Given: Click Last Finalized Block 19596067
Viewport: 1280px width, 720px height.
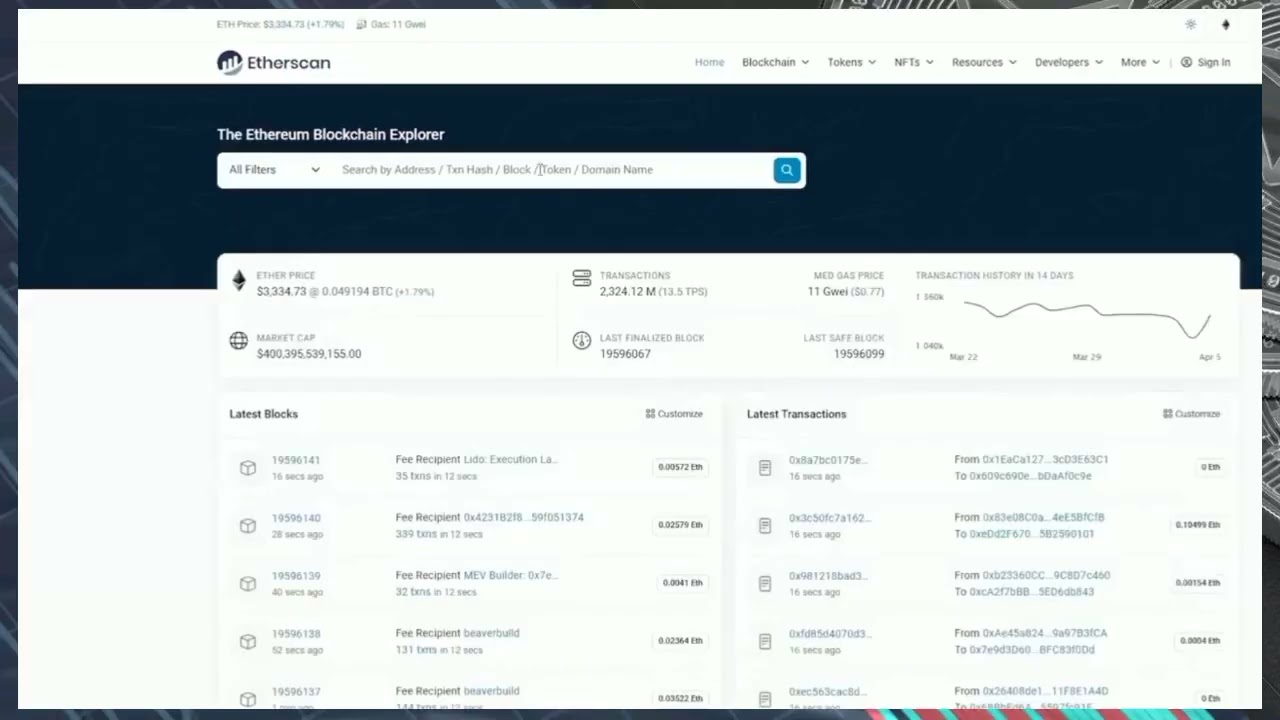Looking at the screenshot, I should [625, 354].
